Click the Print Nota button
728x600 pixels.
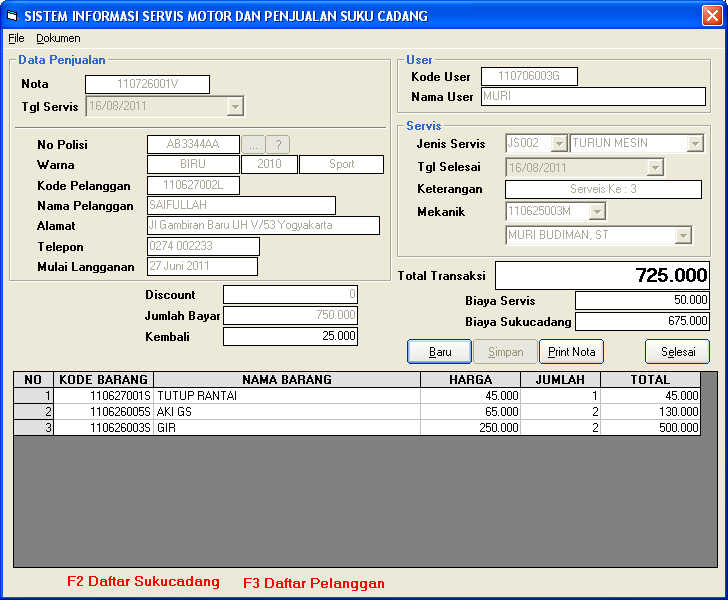[x=572, y=352]
